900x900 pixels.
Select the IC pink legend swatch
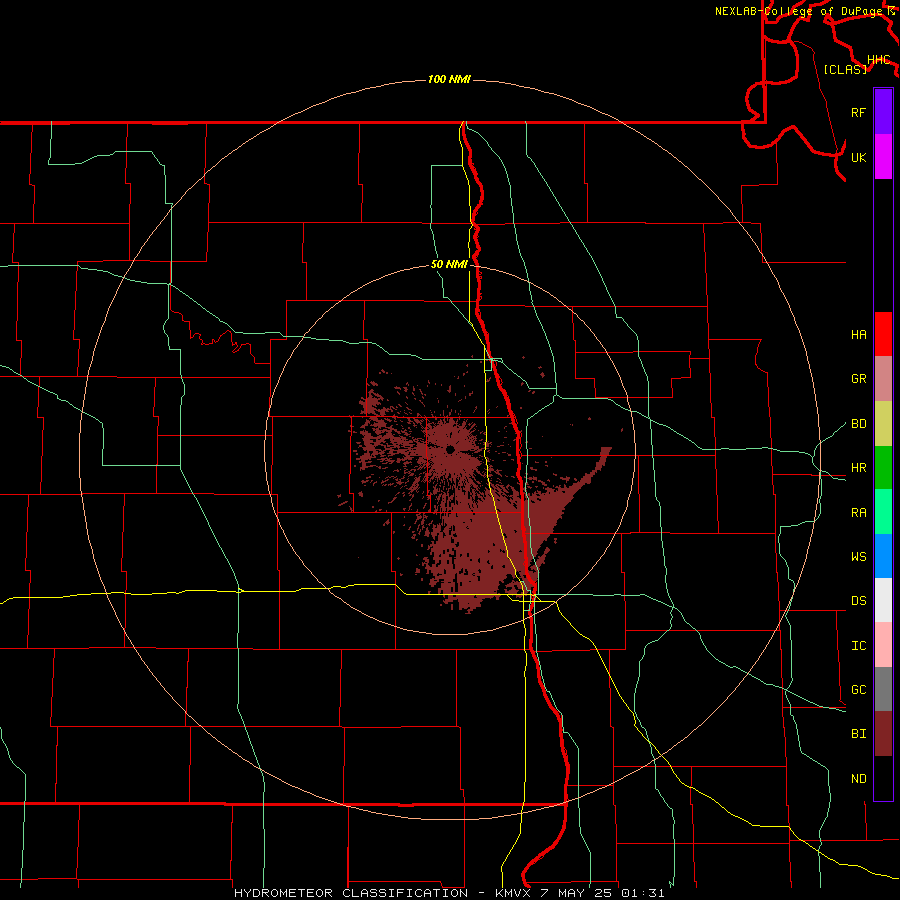[x=883, y=645]
